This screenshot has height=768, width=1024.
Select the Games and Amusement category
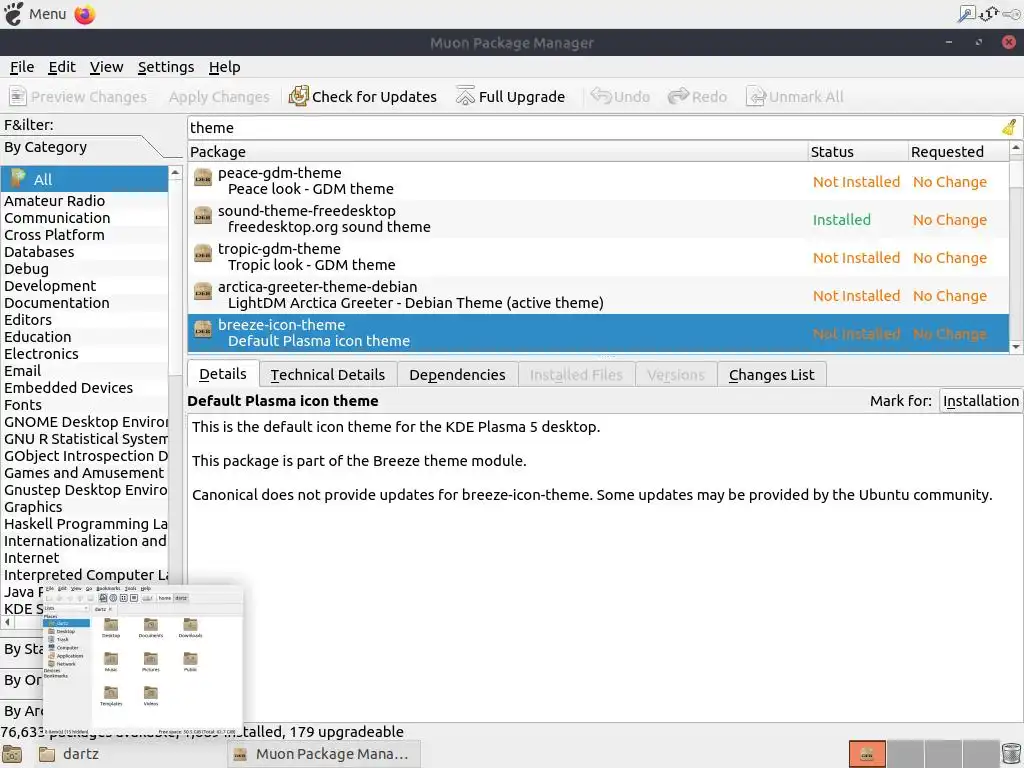84,473
